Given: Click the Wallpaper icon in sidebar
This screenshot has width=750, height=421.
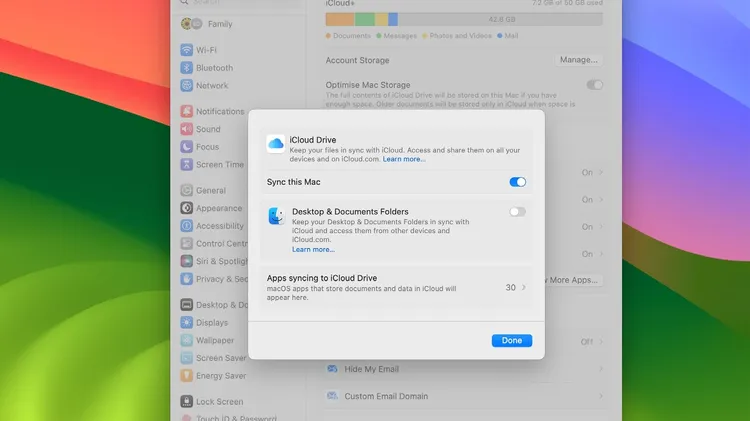Looking at the screenshot, I should (x=187, y=340).
